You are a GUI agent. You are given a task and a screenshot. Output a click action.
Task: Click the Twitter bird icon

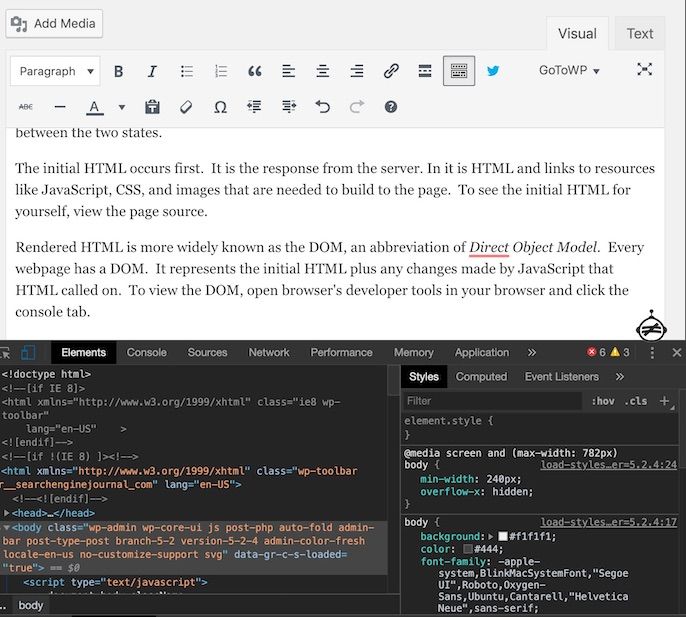pos(493,71)
